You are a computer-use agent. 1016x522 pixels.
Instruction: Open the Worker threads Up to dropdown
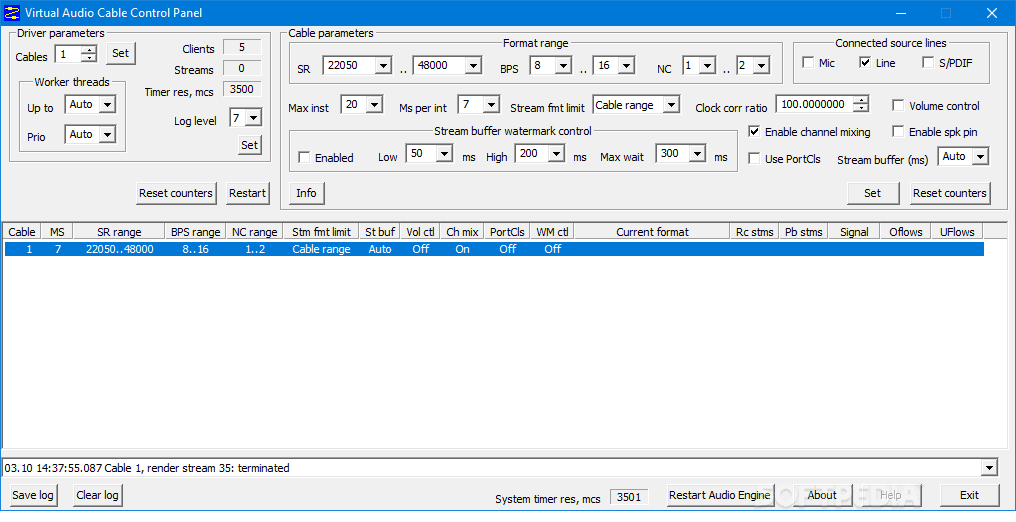tap(108, 104)
